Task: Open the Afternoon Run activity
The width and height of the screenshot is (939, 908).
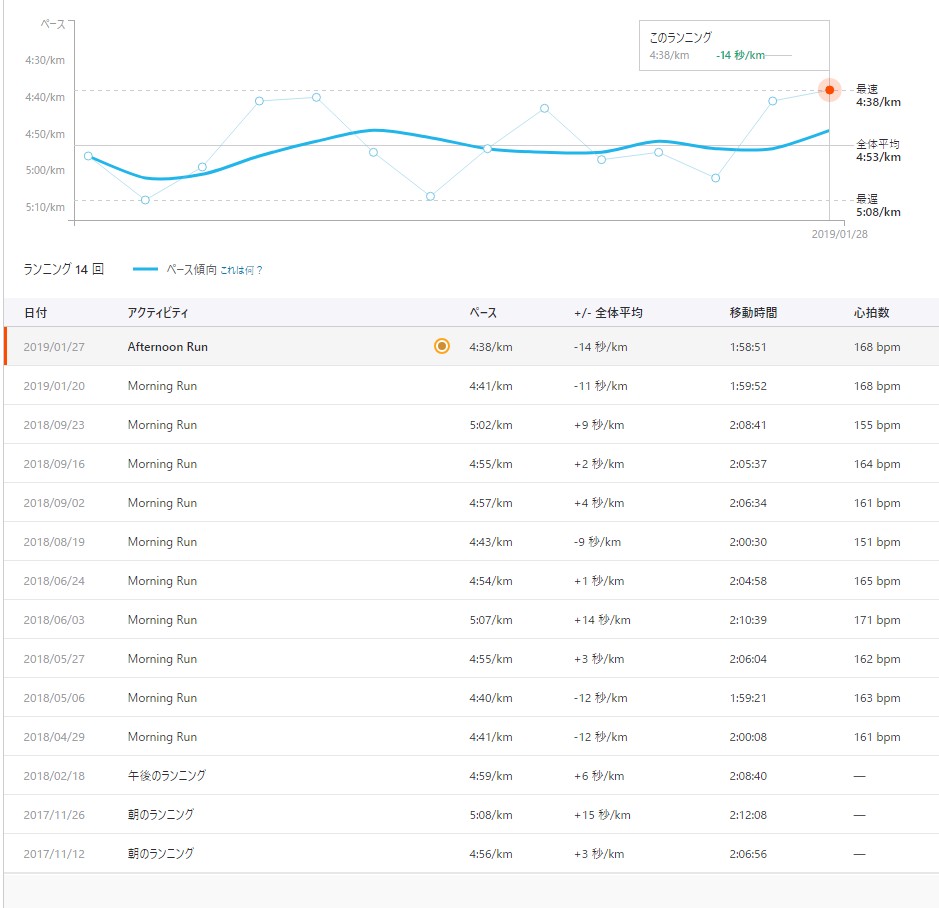Action: pos(168,347)
